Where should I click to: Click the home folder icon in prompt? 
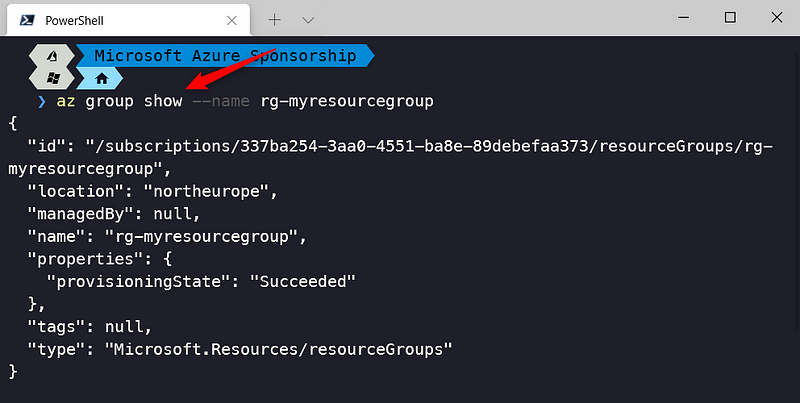101,78
